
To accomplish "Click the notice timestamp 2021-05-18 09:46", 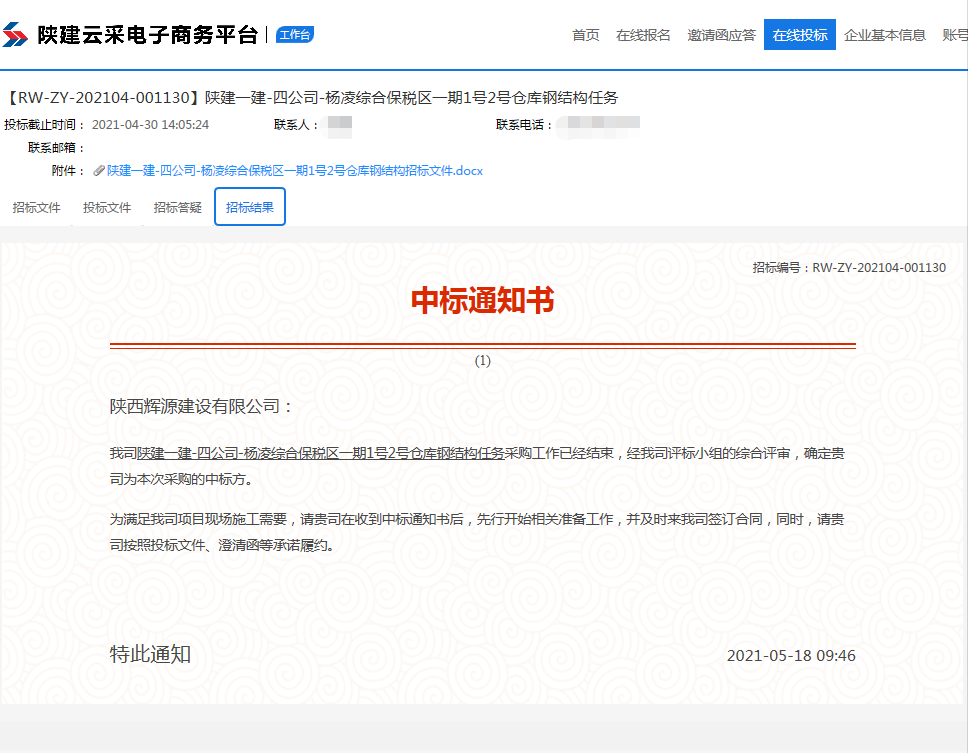I will pos(790,656).
